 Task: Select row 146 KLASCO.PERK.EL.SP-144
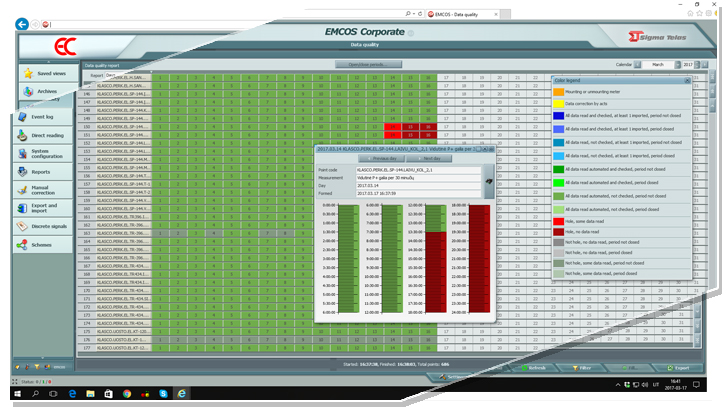[x=123, y=94]
